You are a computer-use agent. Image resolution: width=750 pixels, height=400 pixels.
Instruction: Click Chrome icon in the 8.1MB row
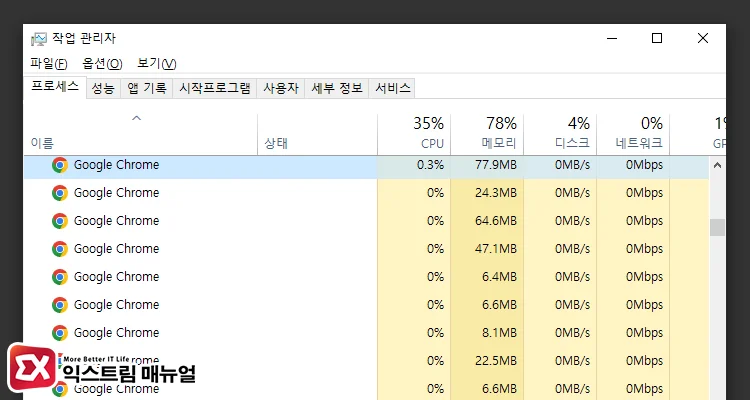(x=60, y=333)
